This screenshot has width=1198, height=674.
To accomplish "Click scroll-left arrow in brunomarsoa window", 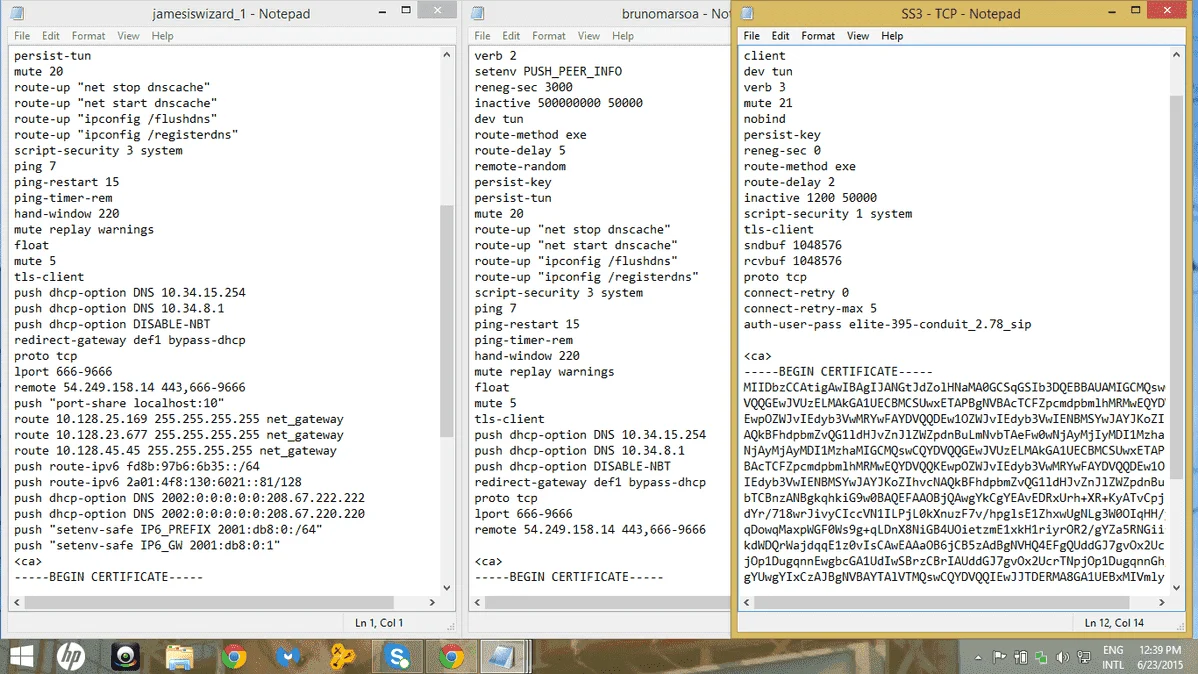I will (x=478, y=602).
